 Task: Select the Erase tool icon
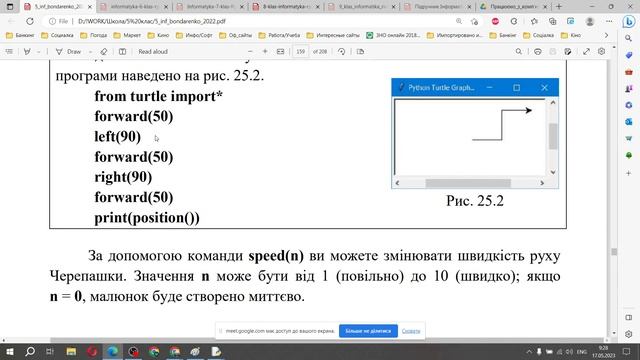pyautogui.click(x=104, y=51)
